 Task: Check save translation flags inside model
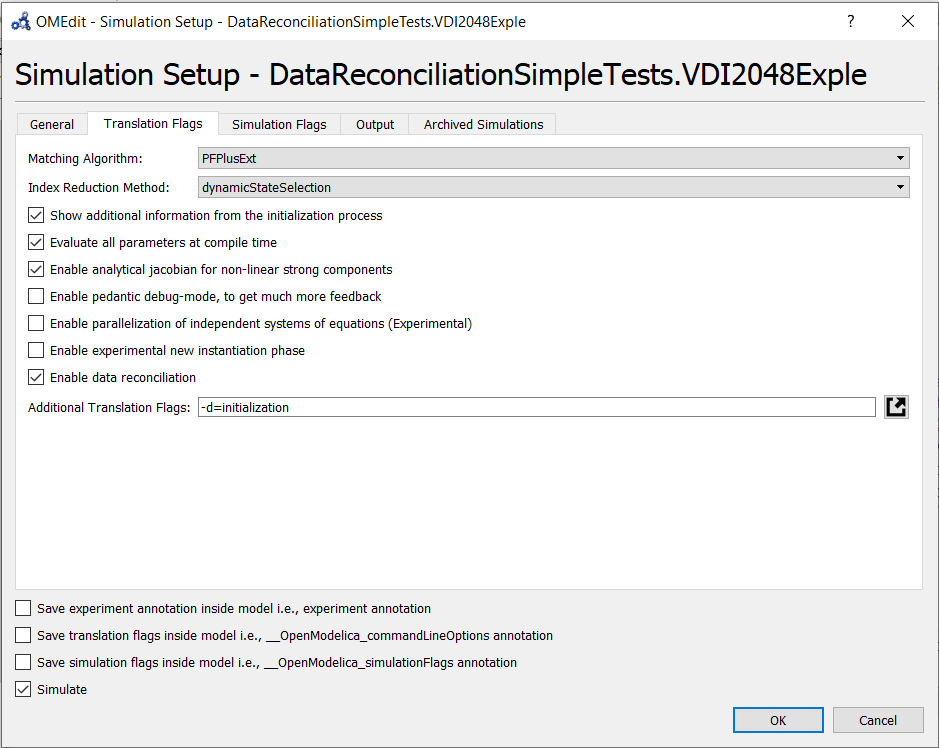(x=23, y=635)
